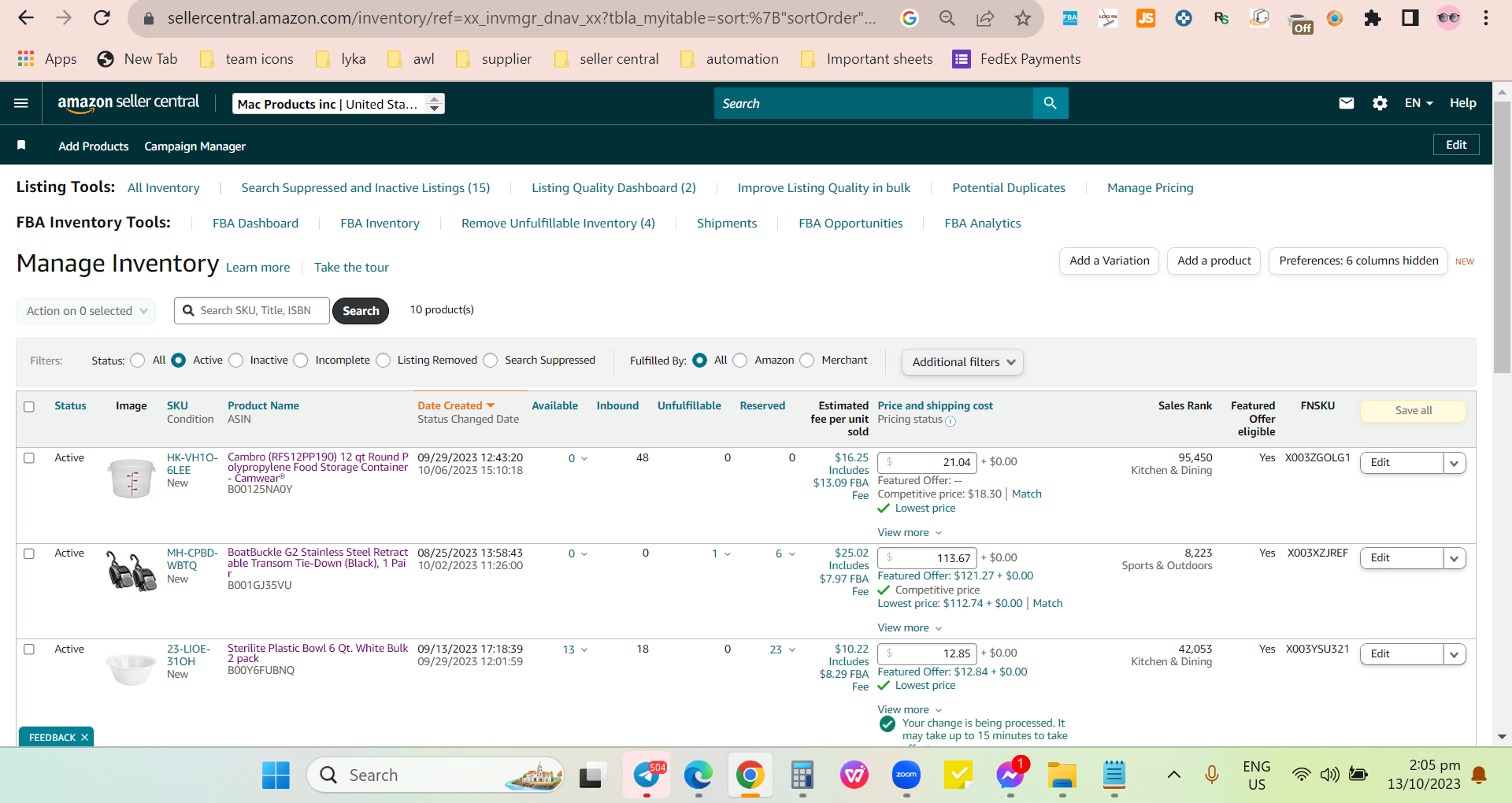Click the Save all button
1512x803 pixels.
(x=1413, y=411)
